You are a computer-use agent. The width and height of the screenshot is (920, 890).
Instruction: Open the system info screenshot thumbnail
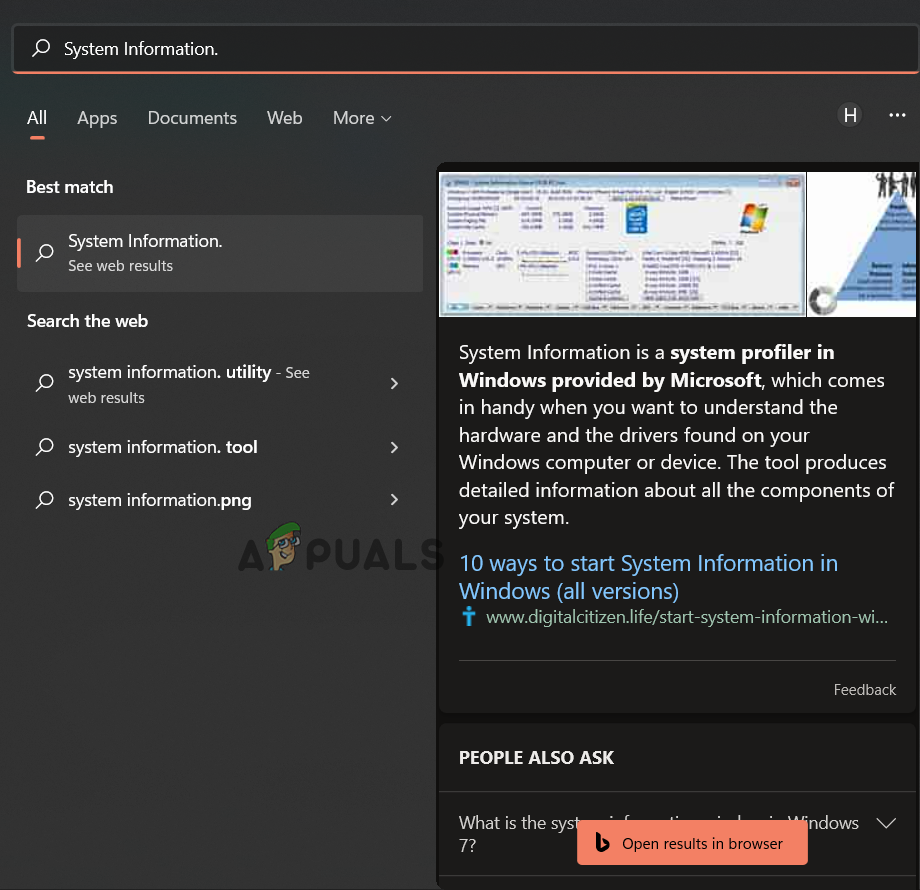622,244
